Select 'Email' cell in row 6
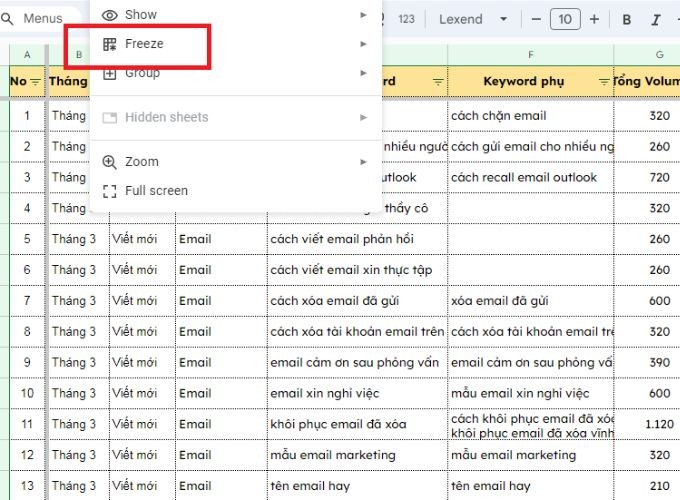Image resolution: width=680 pixels, height=500 pixels. coord(221,270)
